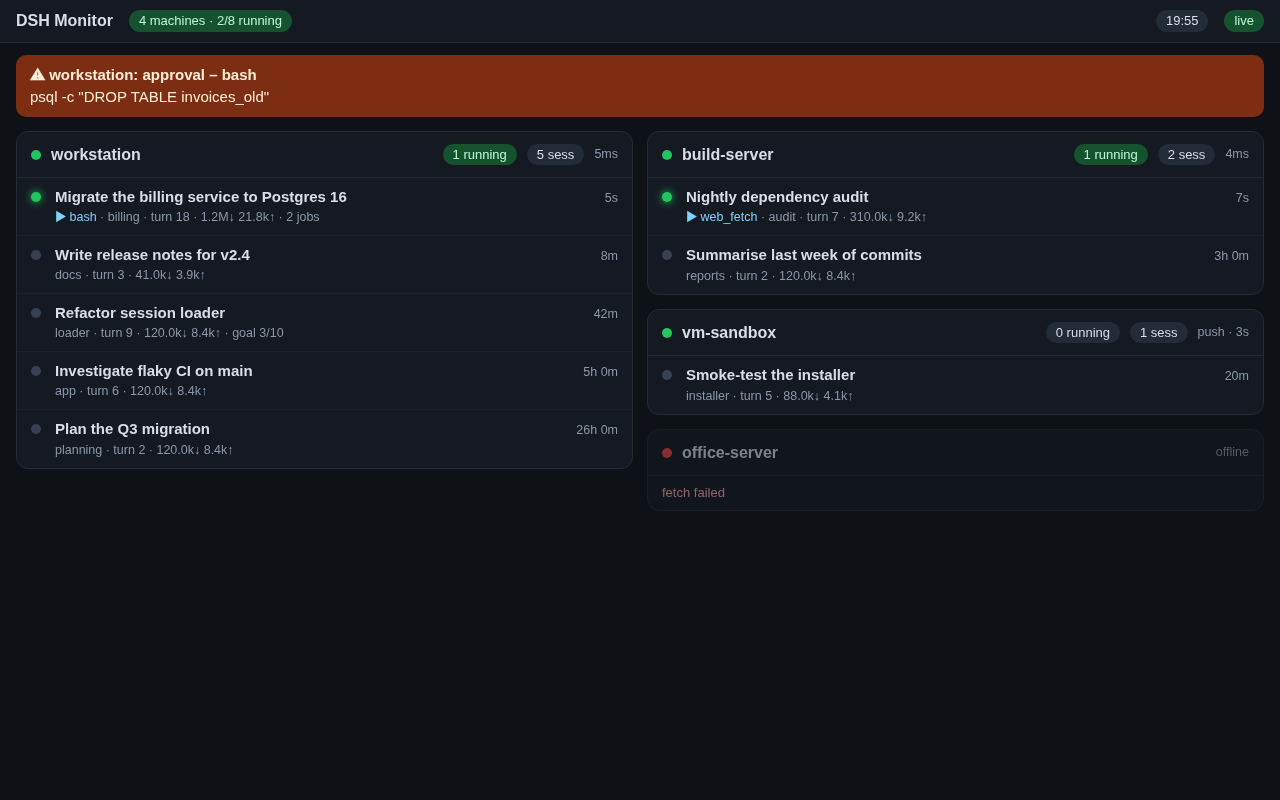
Task: Click the offline label on office-server
Action: (1232, 452)
